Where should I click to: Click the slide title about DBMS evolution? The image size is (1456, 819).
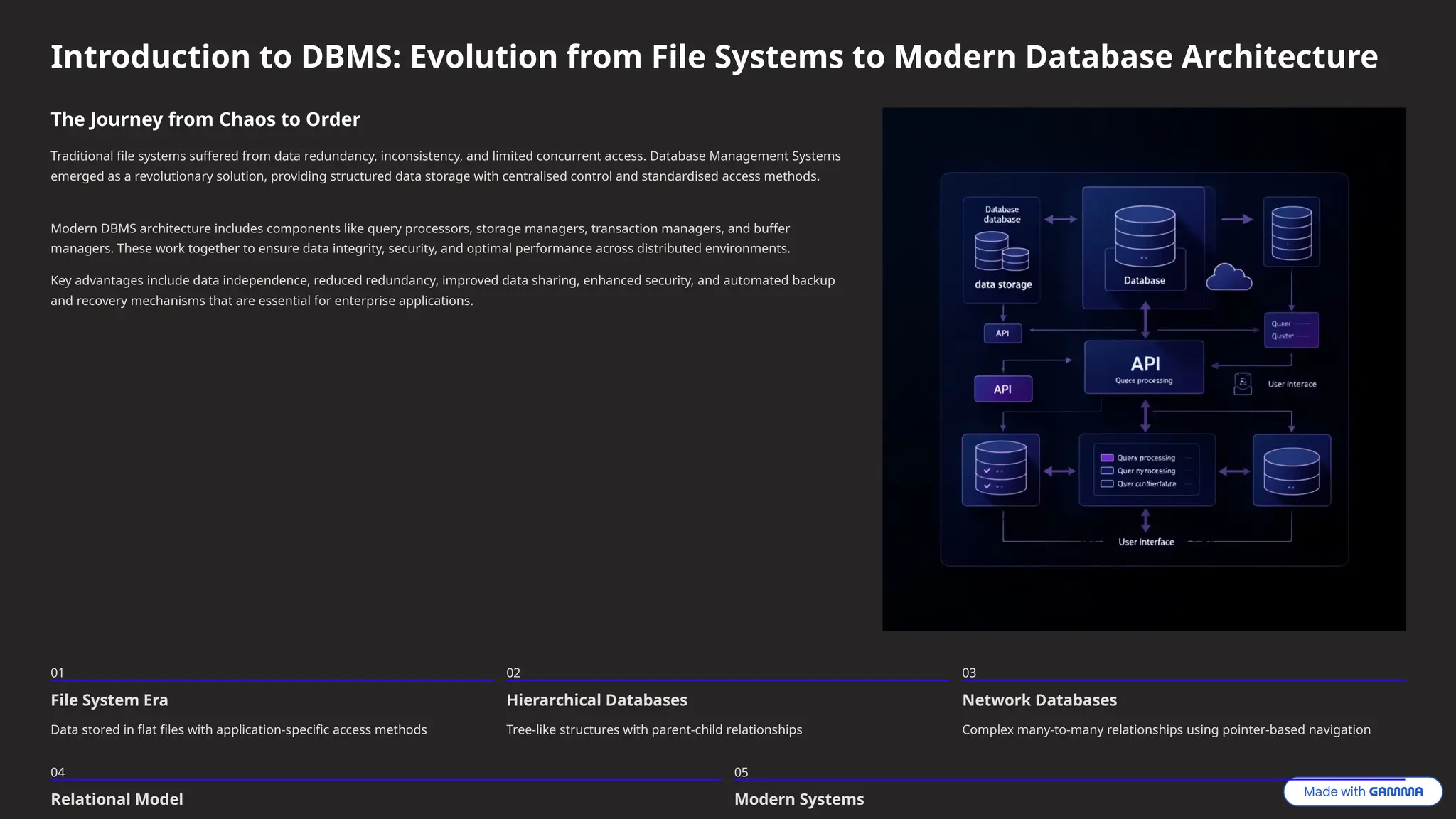coord(714,57)
